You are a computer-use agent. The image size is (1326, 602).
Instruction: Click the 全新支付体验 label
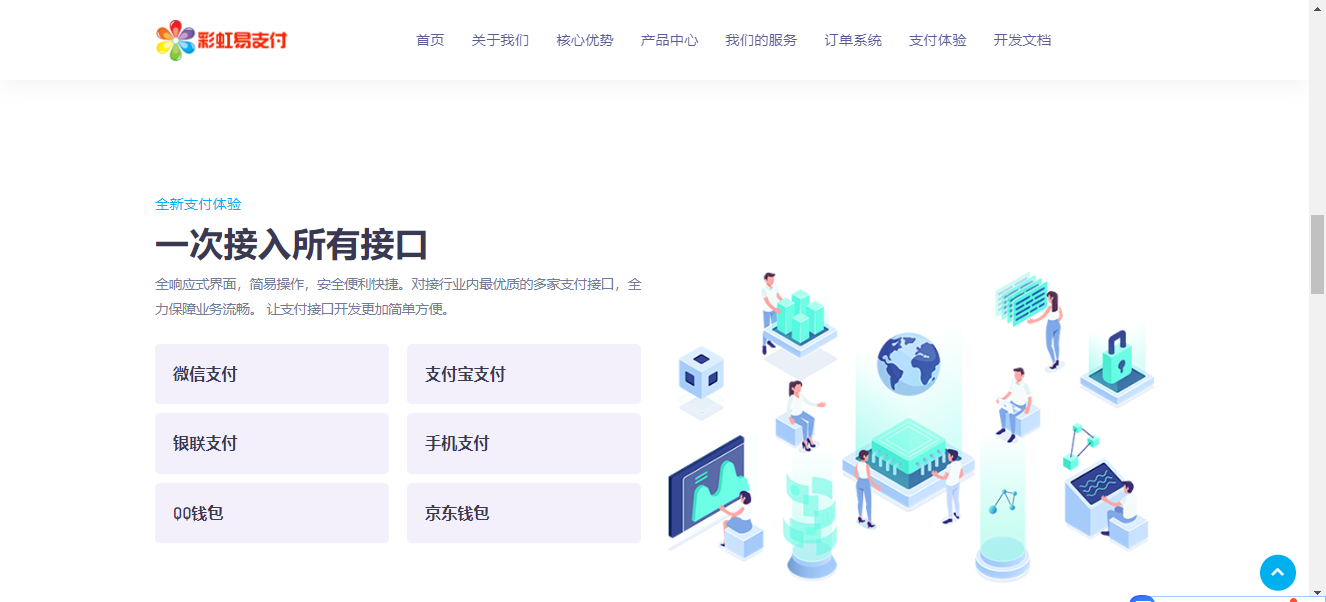pos(198,204)
